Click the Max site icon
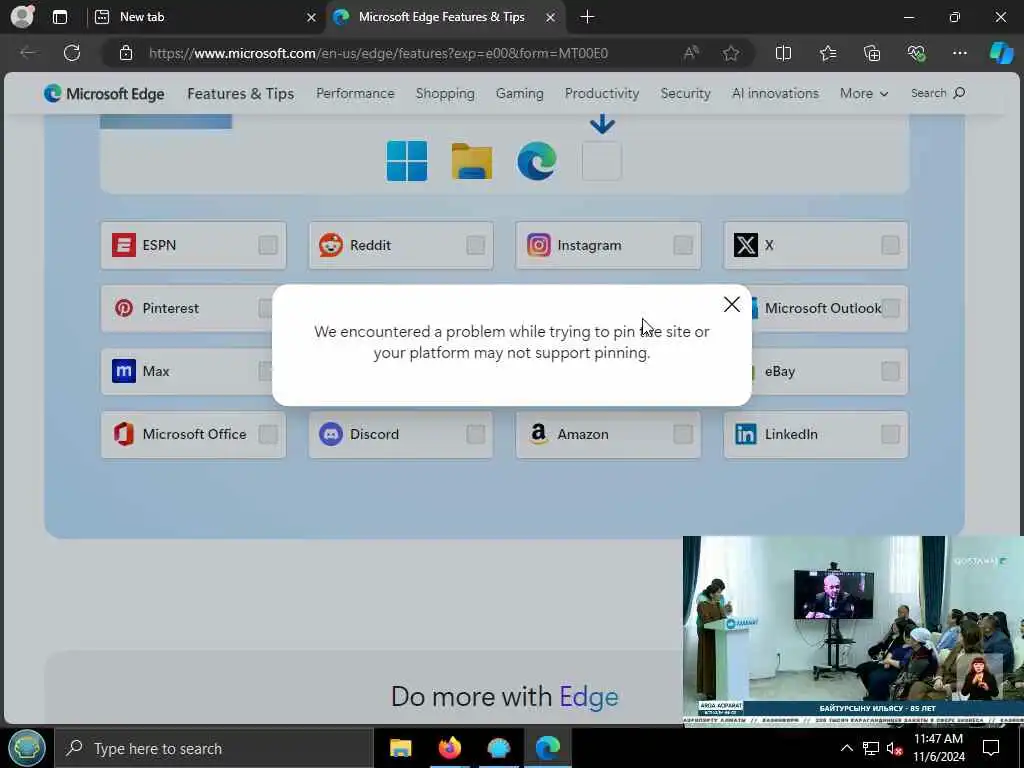This screenshot has height=768, width=1024. coord(123,372)
